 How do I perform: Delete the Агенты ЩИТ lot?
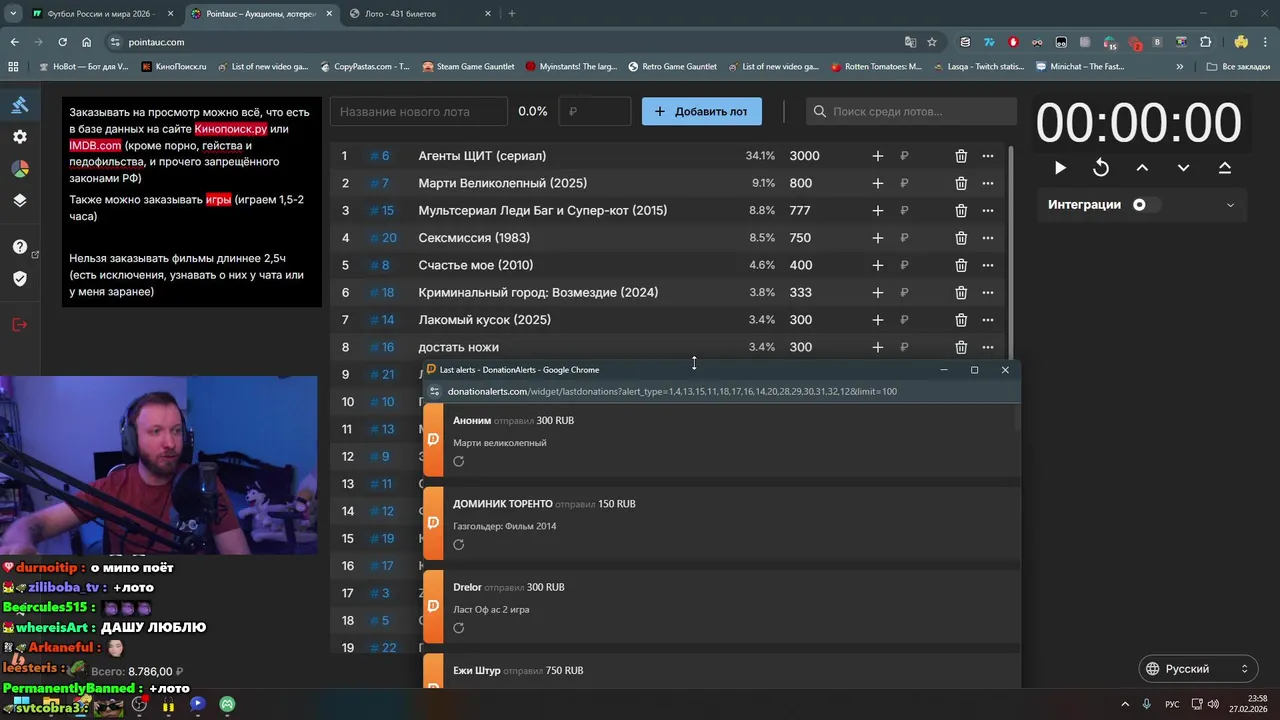961,156
